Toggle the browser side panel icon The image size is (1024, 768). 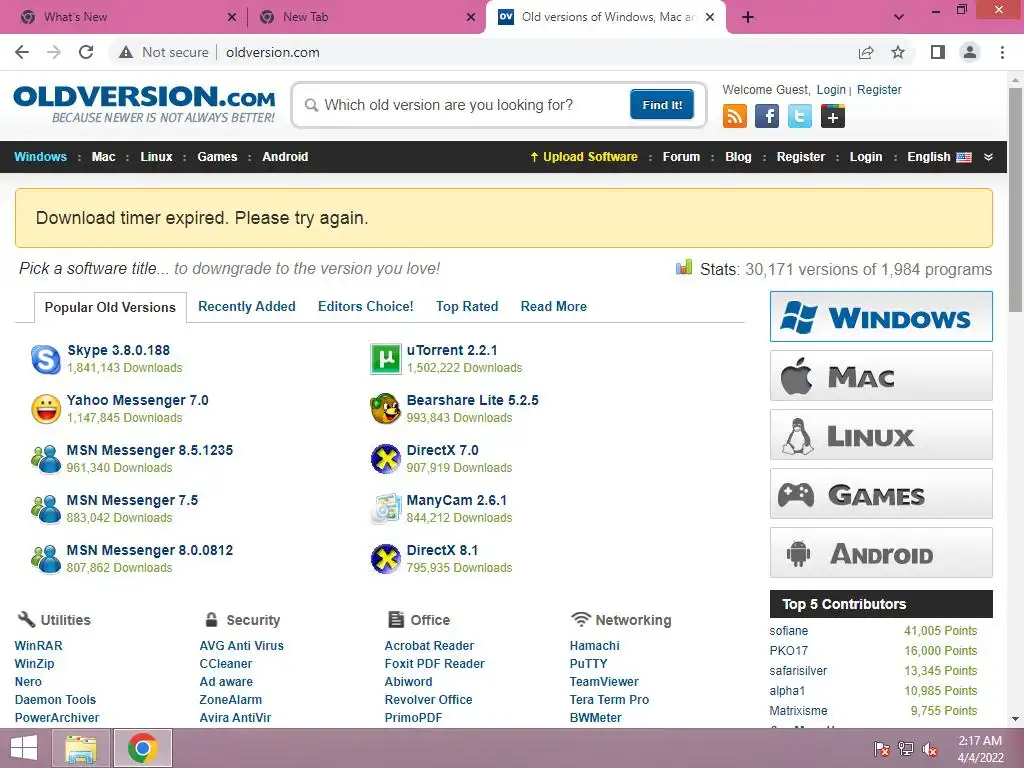938,52
